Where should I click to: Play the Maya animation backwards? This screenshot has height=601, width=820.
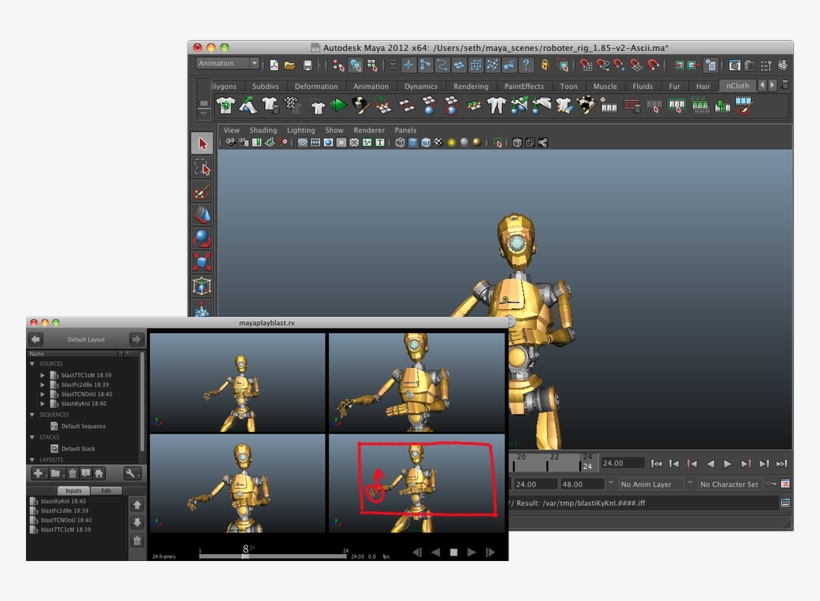(x=710, y=464)
